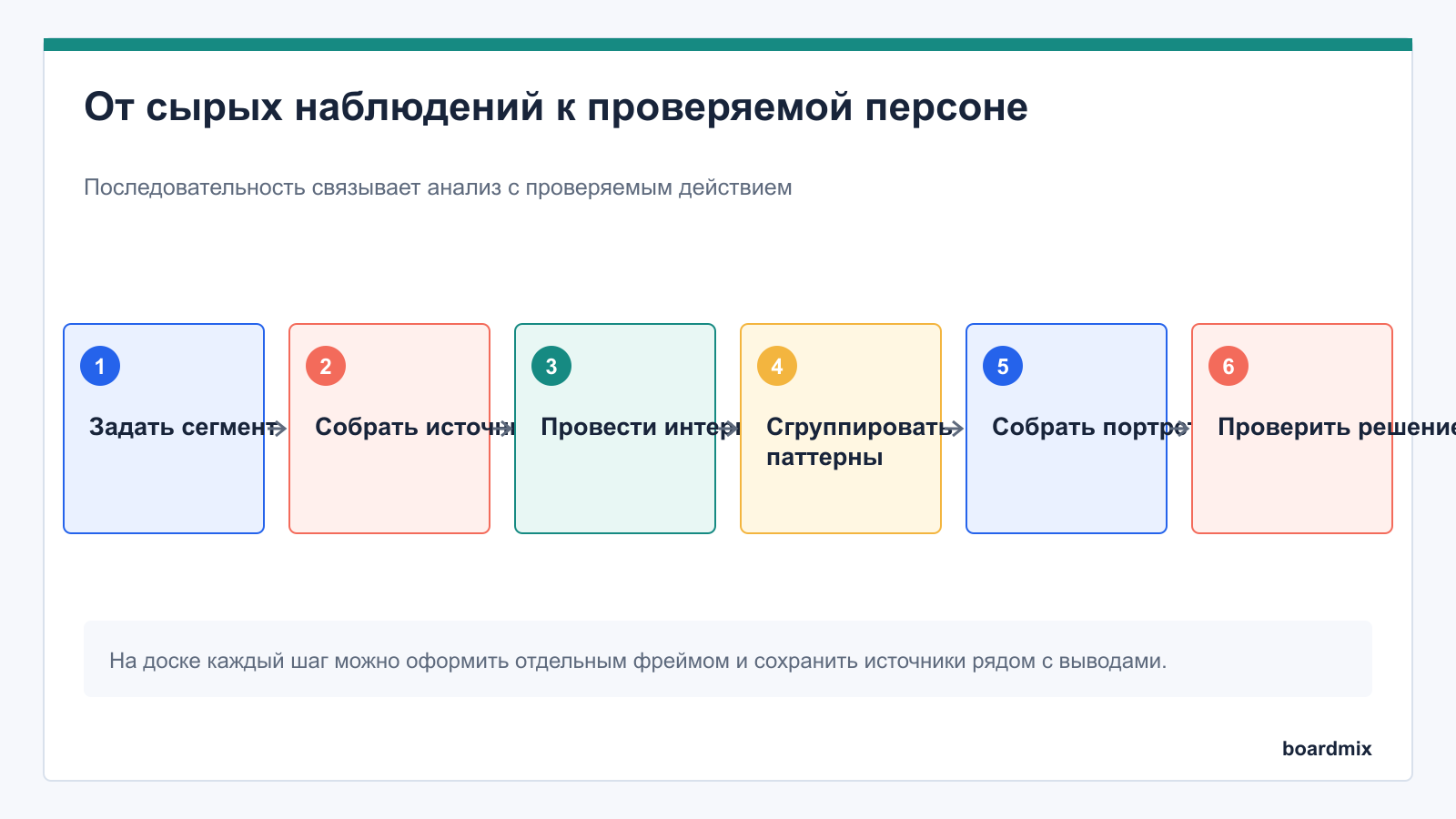Select 'Сгруппировать паттерны' step text
The image size is (1456, 819).
(860, 441)
